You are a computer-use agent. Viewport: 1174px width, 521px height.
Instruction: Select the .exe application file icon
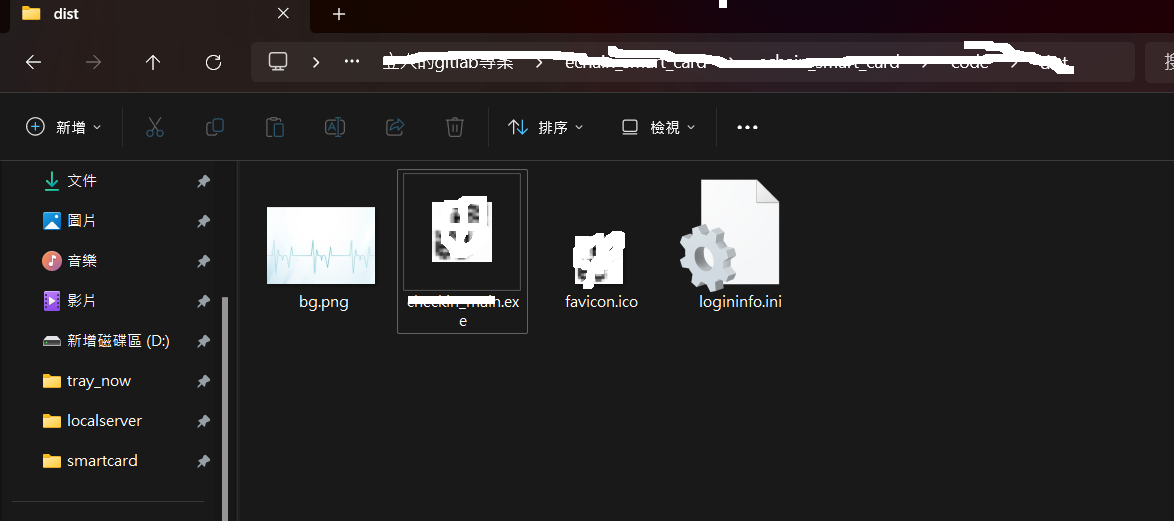tap(462, 231)
